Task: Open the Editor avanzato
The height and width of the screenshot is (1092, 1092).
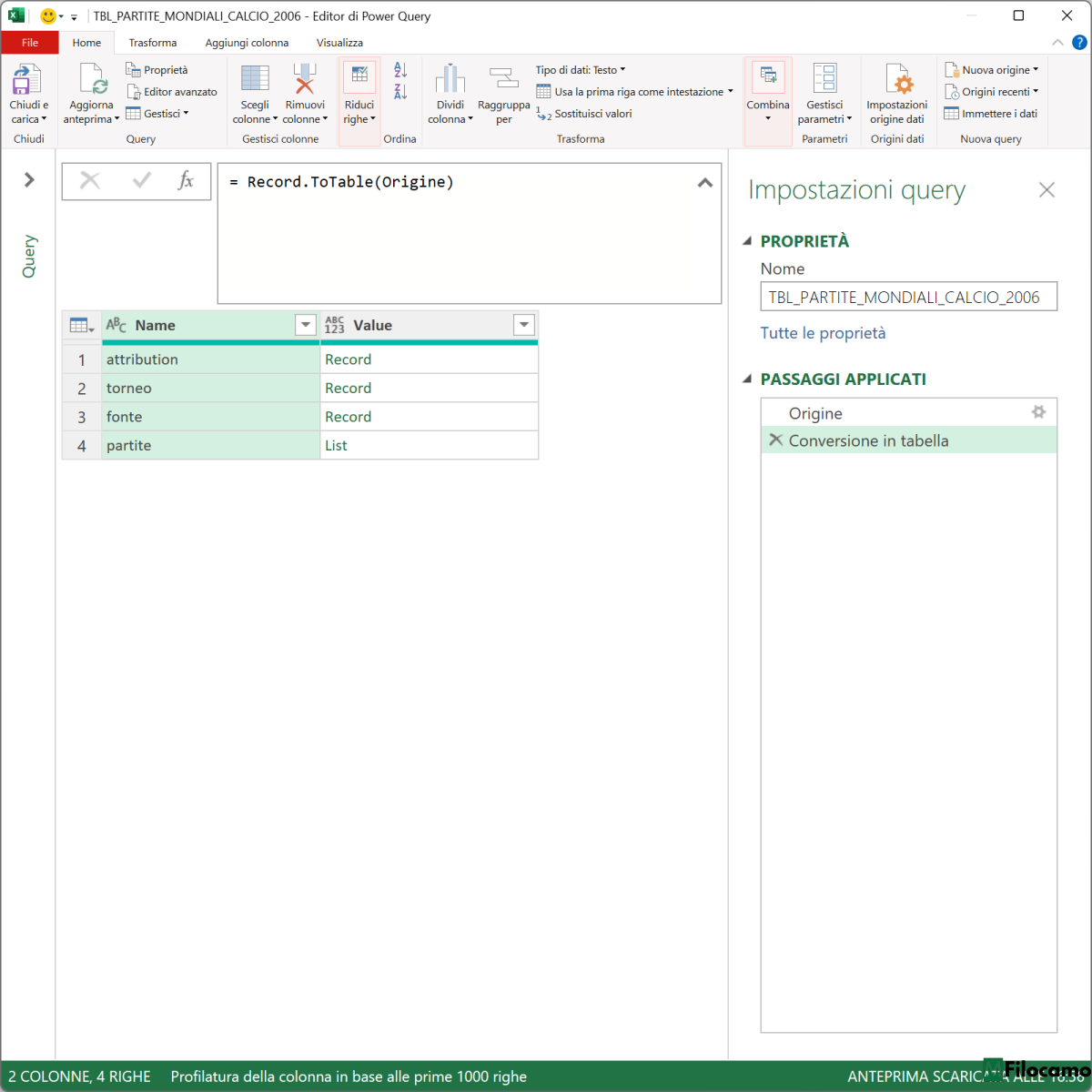Action: pyautogui.click(x=171, y=92)
